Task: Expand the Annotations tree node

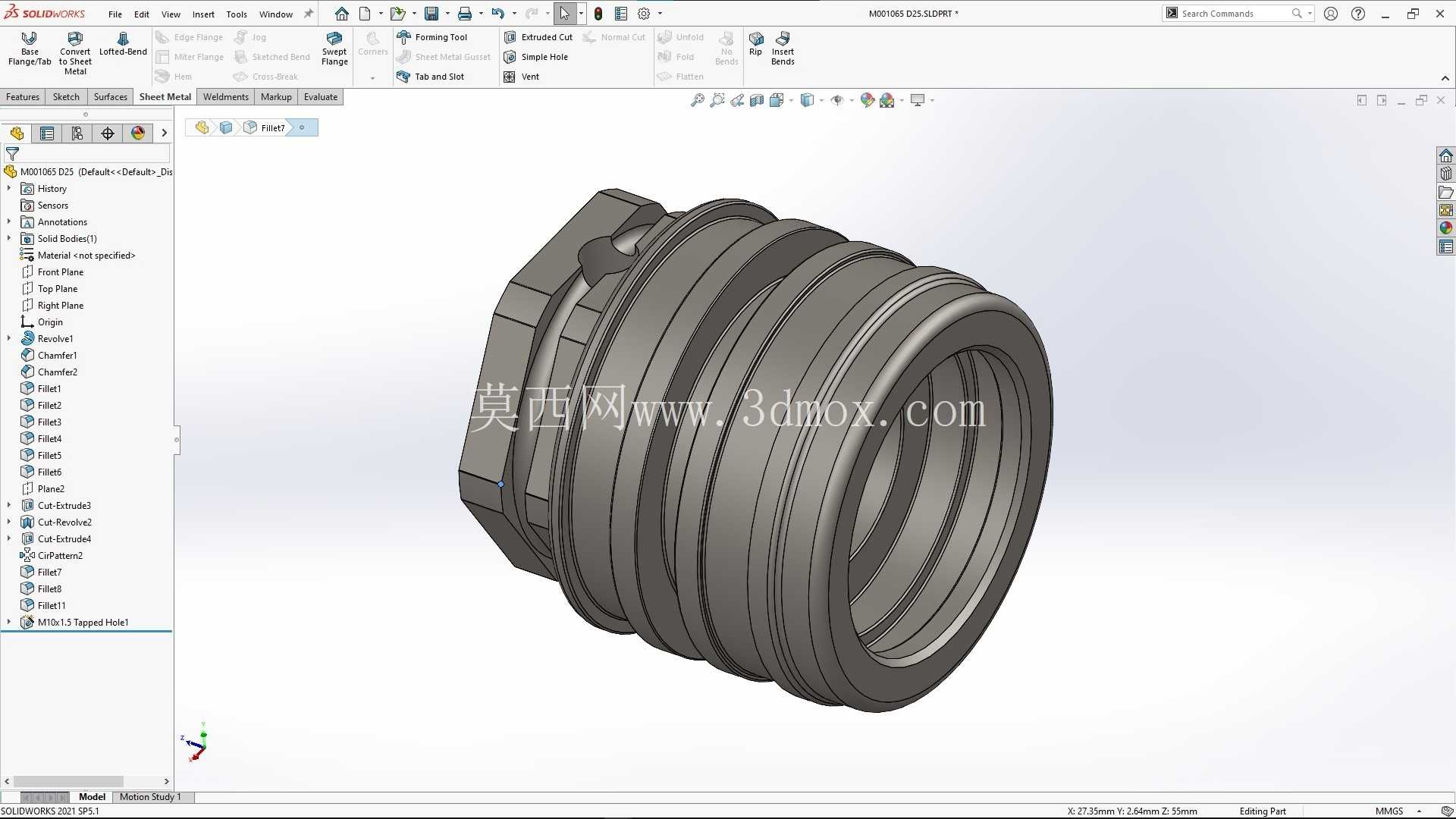Action: click(x=9, y=221)
